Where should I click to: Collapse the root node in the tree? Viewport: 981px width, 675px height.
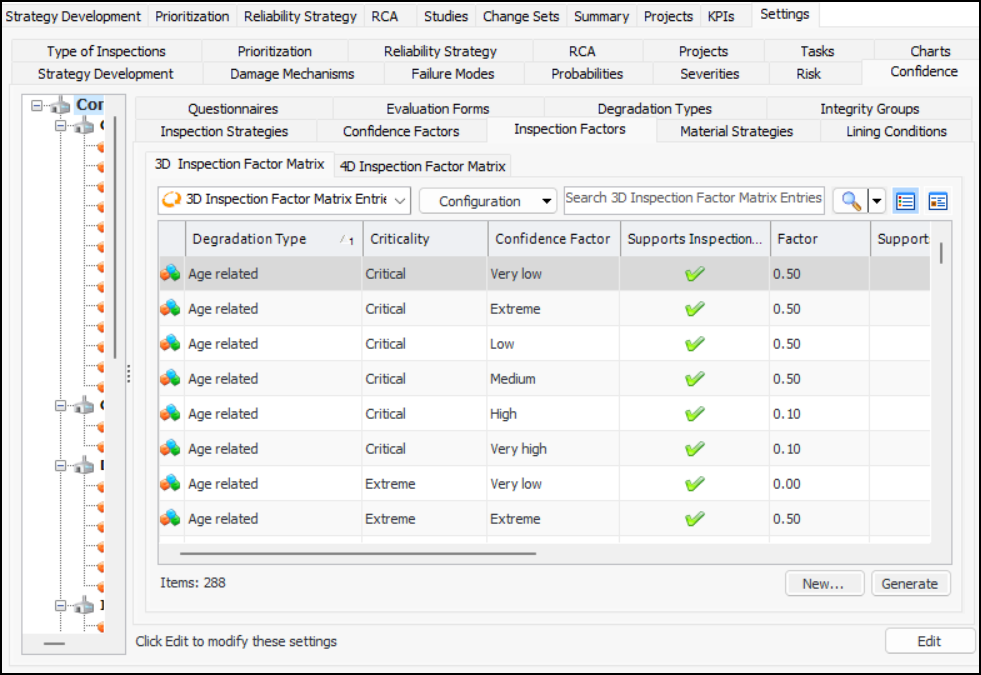click(x=37, y=105)
